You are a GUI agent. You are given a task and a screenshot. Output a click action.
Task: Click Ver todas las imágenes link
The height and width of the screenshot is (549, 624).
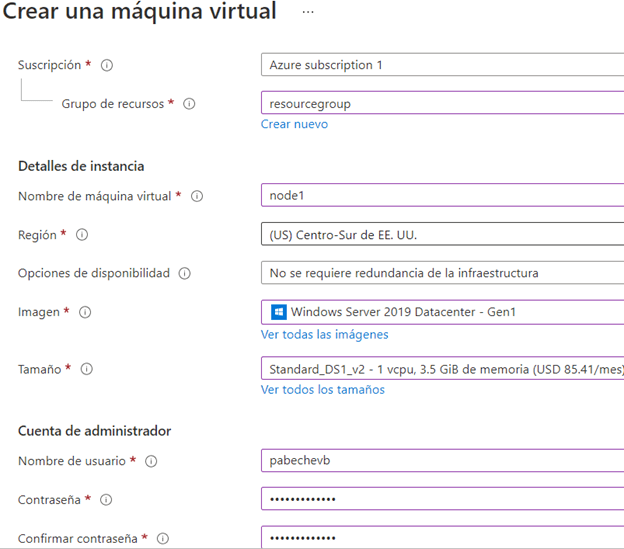(x=325, y=335)
